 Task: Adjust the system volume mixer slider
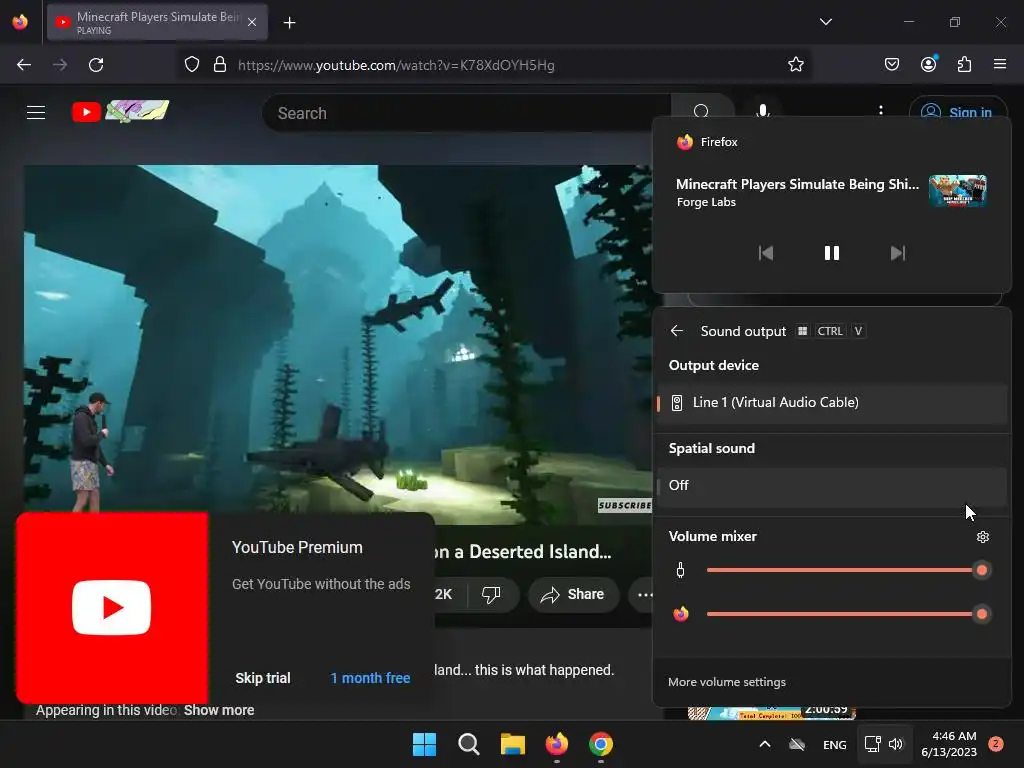848,571
